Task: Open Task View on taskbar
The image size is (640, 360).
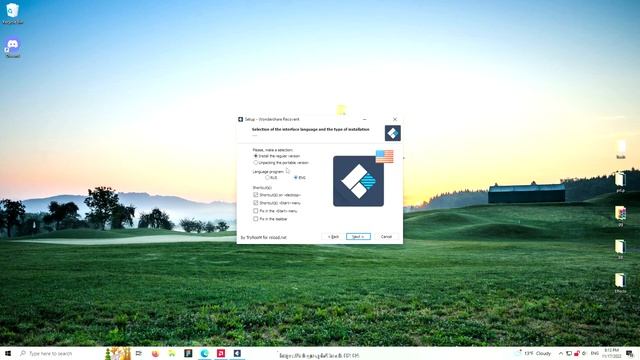Action: 139,353
